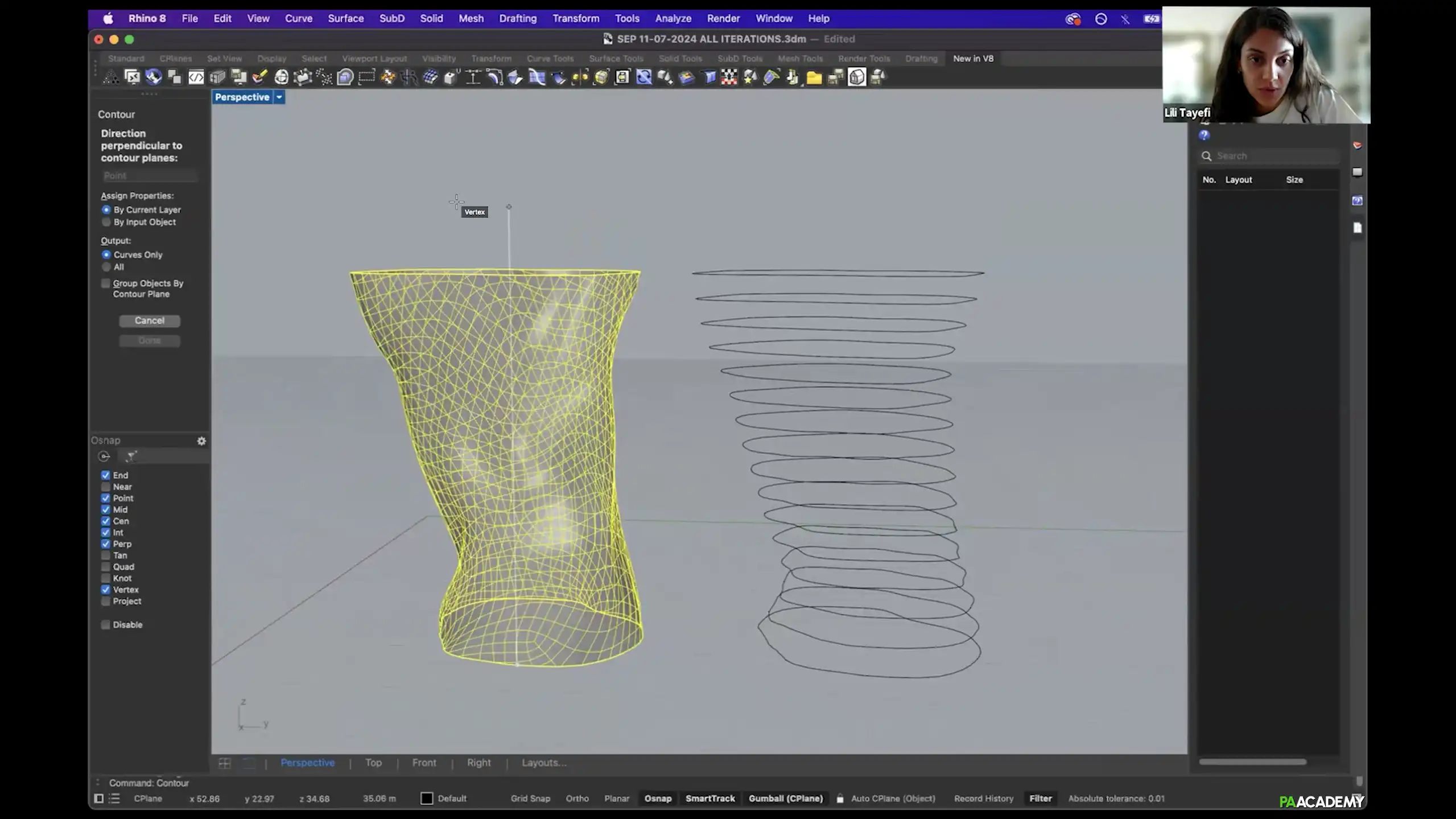
Task: Enable the Near object snap checkbox
Action: tap(106, 487)
